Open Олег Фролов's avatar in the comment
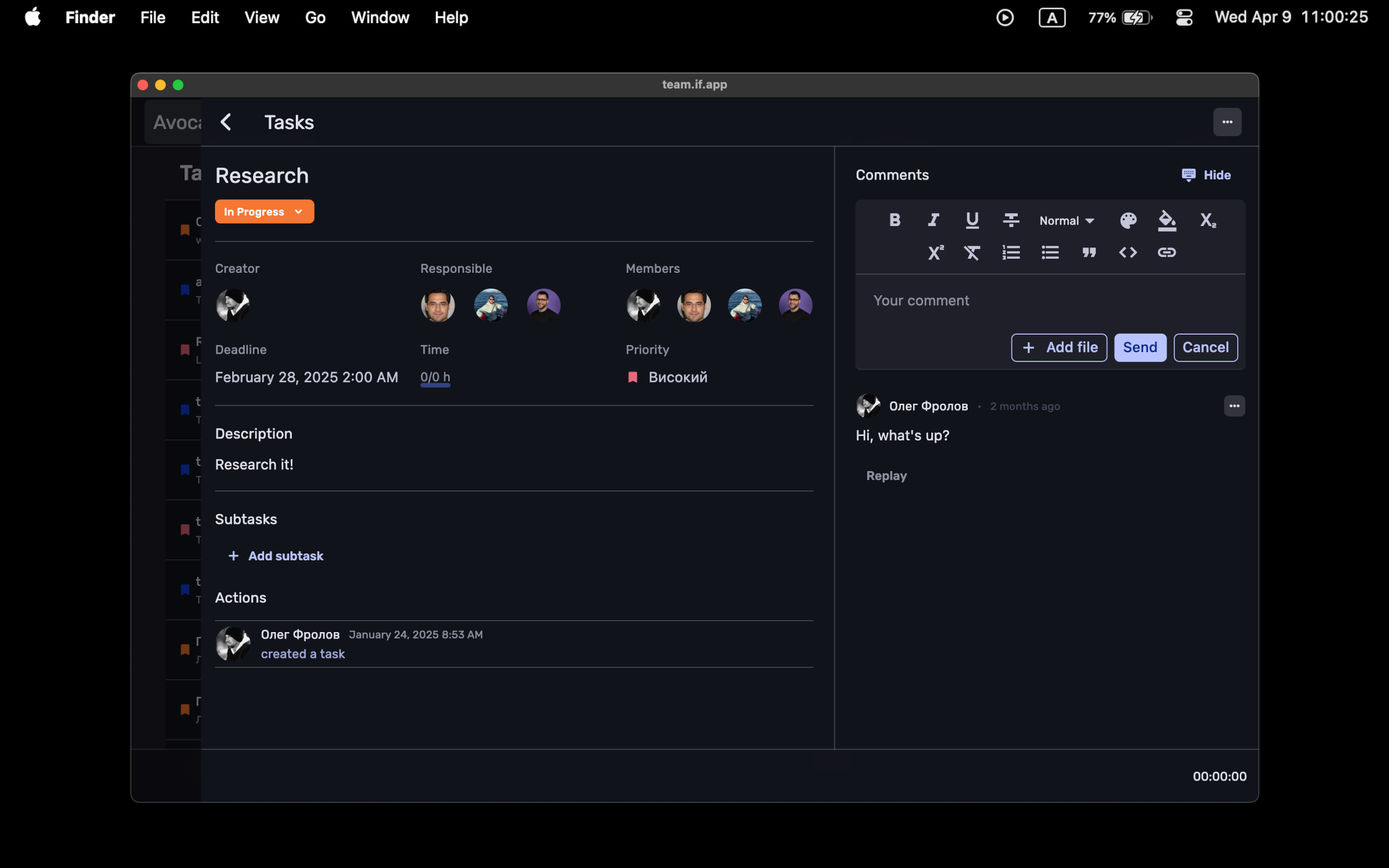 point(868,406)
